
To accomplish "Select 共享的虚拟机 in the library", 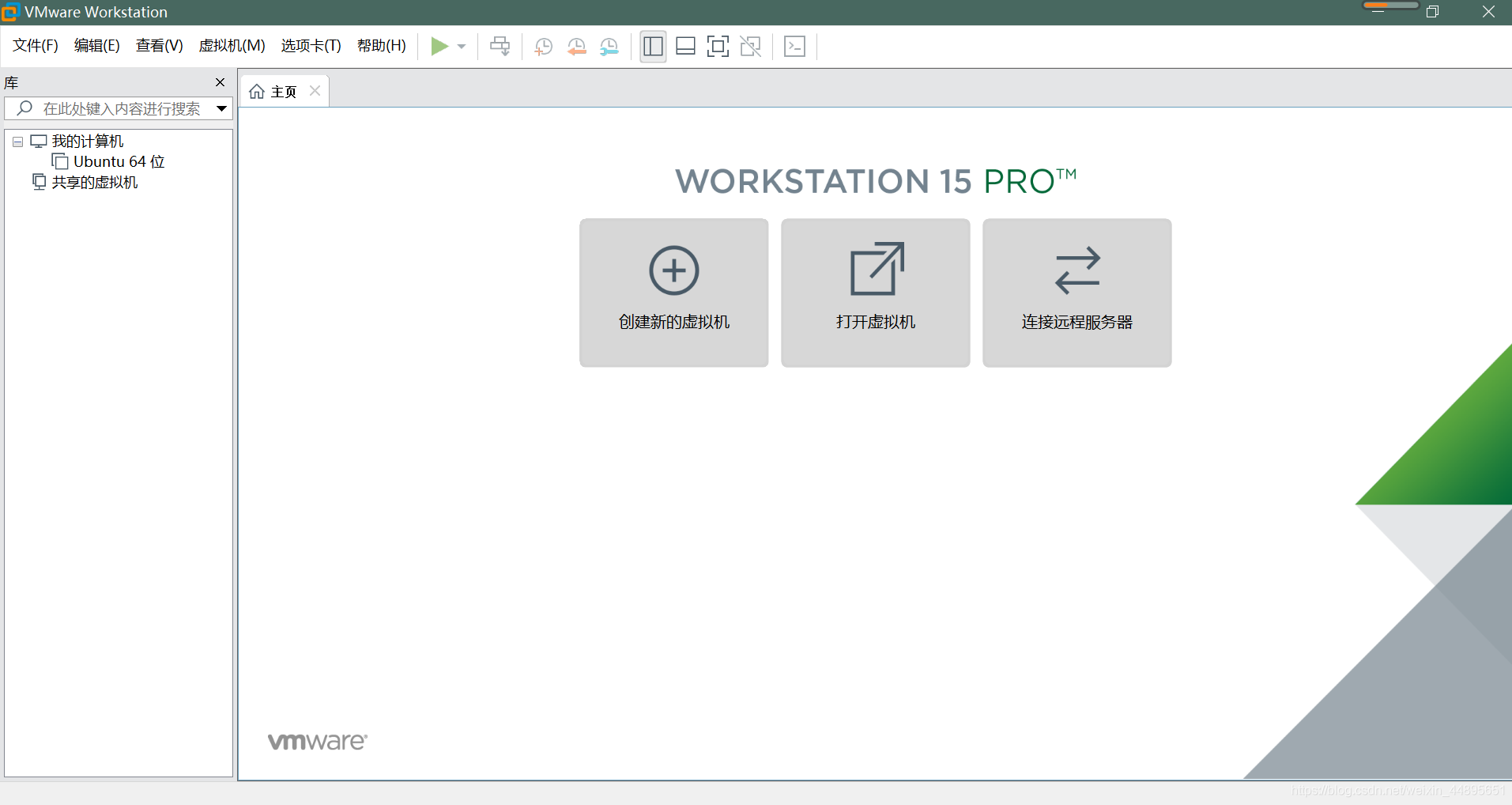I will [95, 183].
